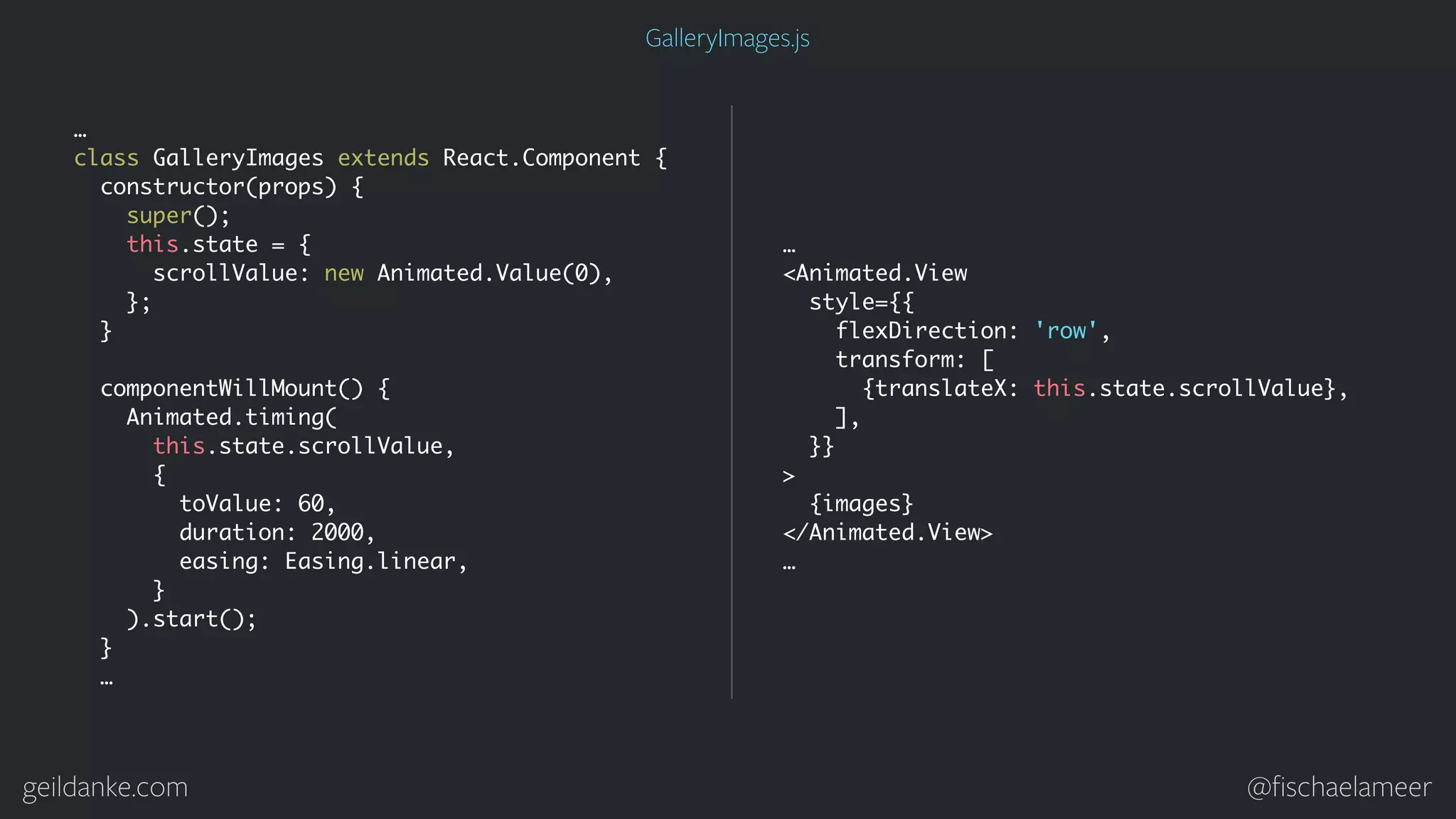Click the 'class GalleryImages extends React.Component {' line
1456x819 pixels.
[x=370, y=158]
